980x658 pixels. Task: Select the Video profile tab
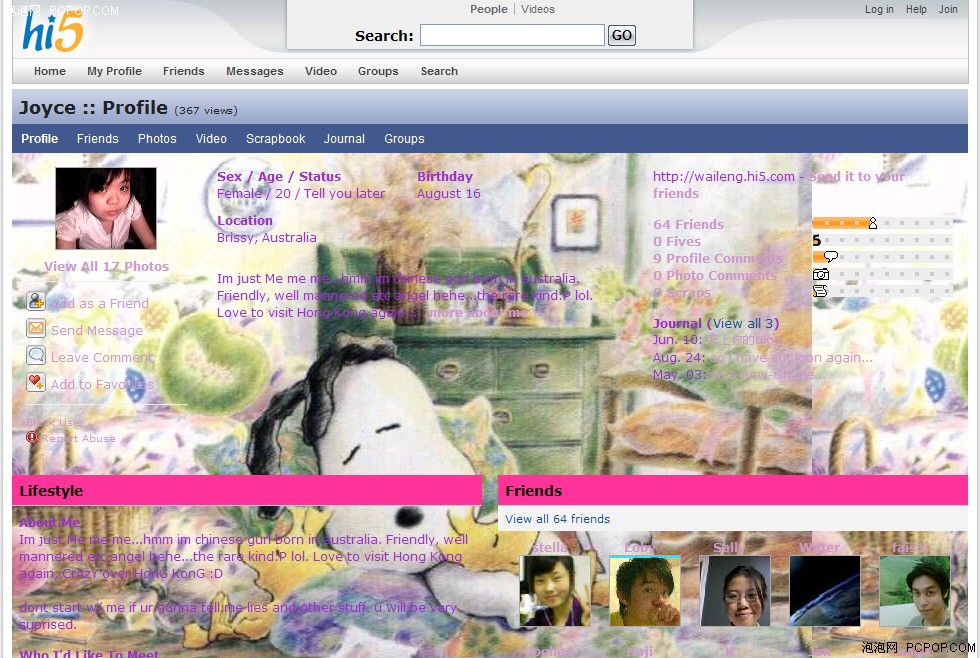(x=211, y=139)
